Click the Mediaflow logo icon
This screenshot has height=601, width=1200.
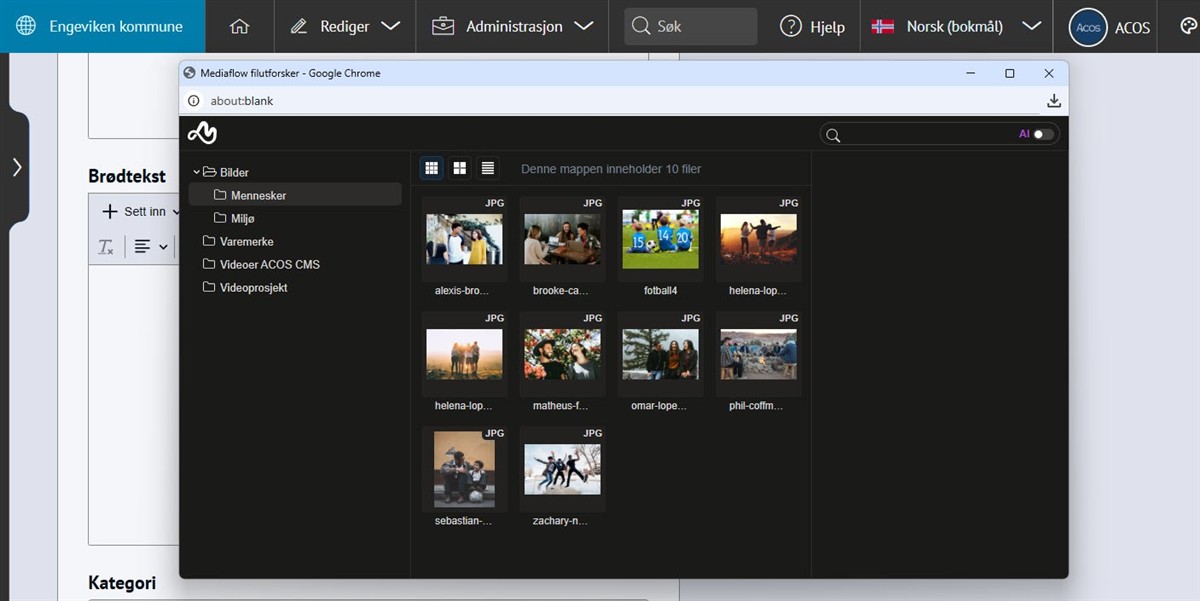pos(202,133)
